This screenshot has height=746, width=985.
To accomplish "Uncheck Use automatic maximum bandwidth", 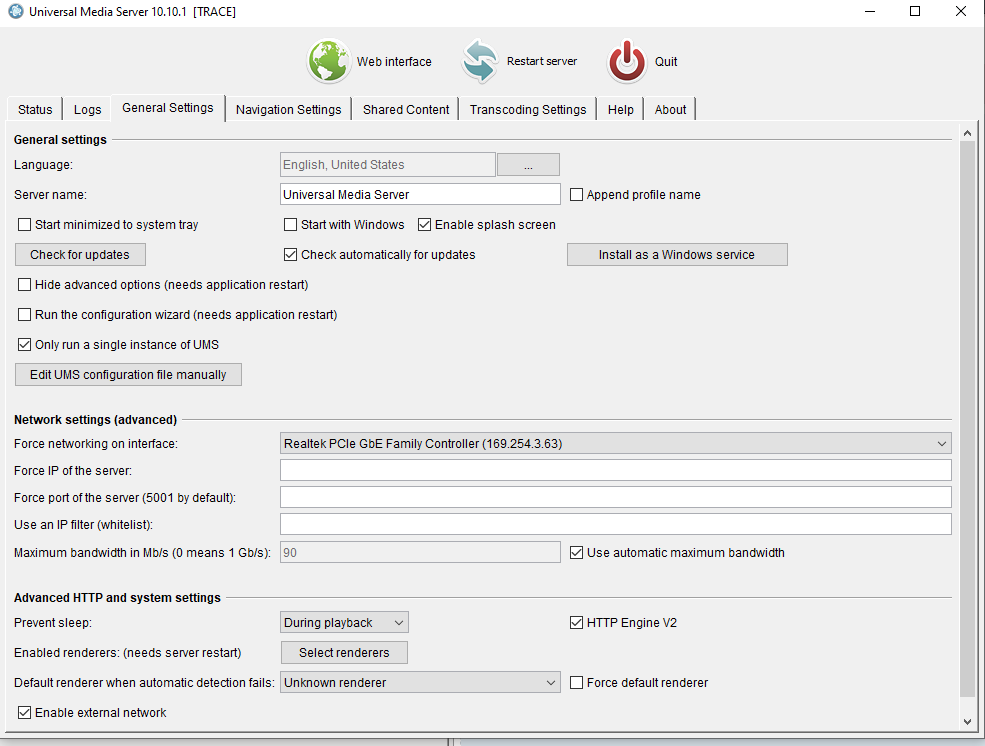I will [x=576, y=553].
